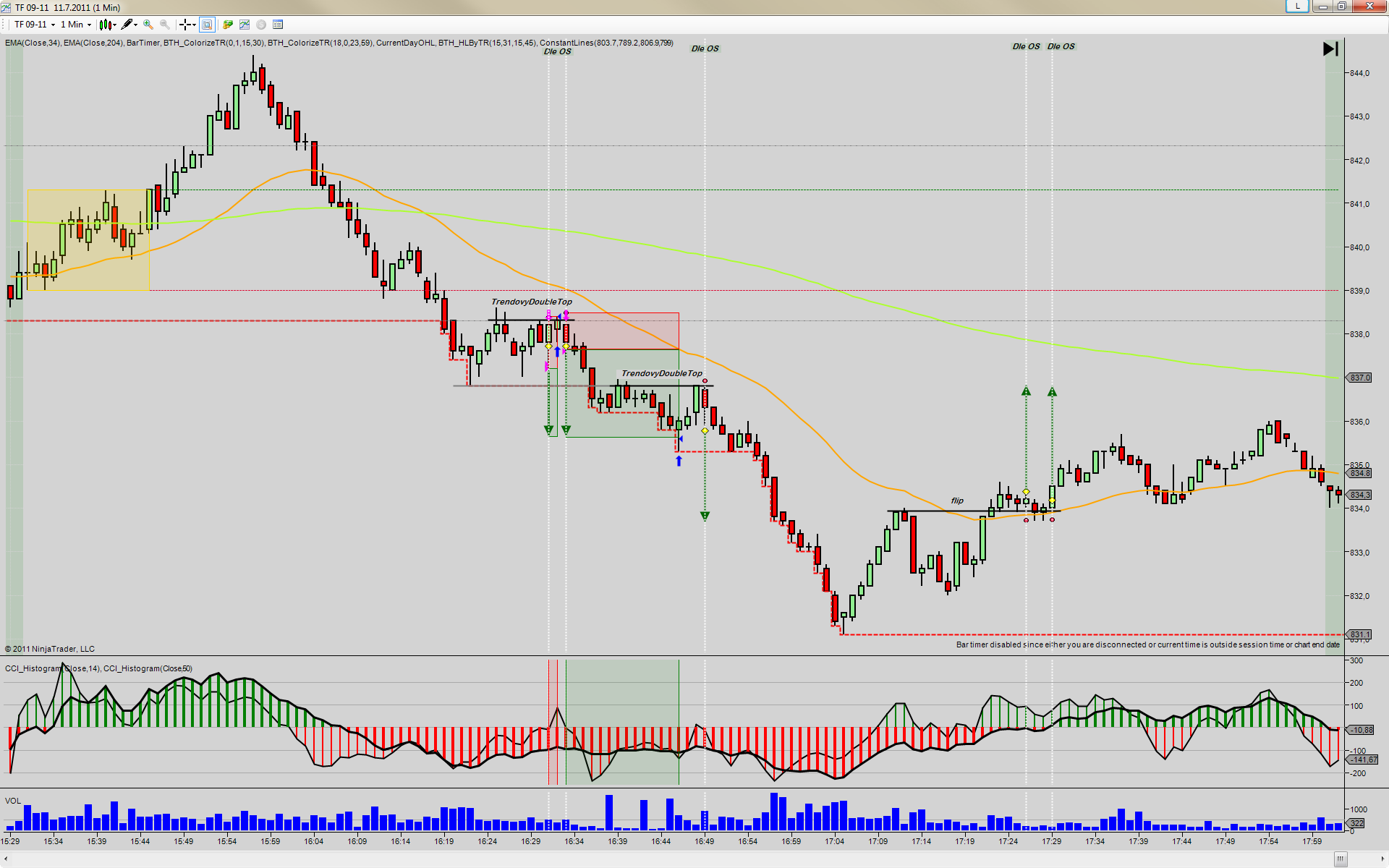The width and height of the screenshot is (1389, 868).
Task: Open the chart style candlestick icon
Action: pos(106,25)
